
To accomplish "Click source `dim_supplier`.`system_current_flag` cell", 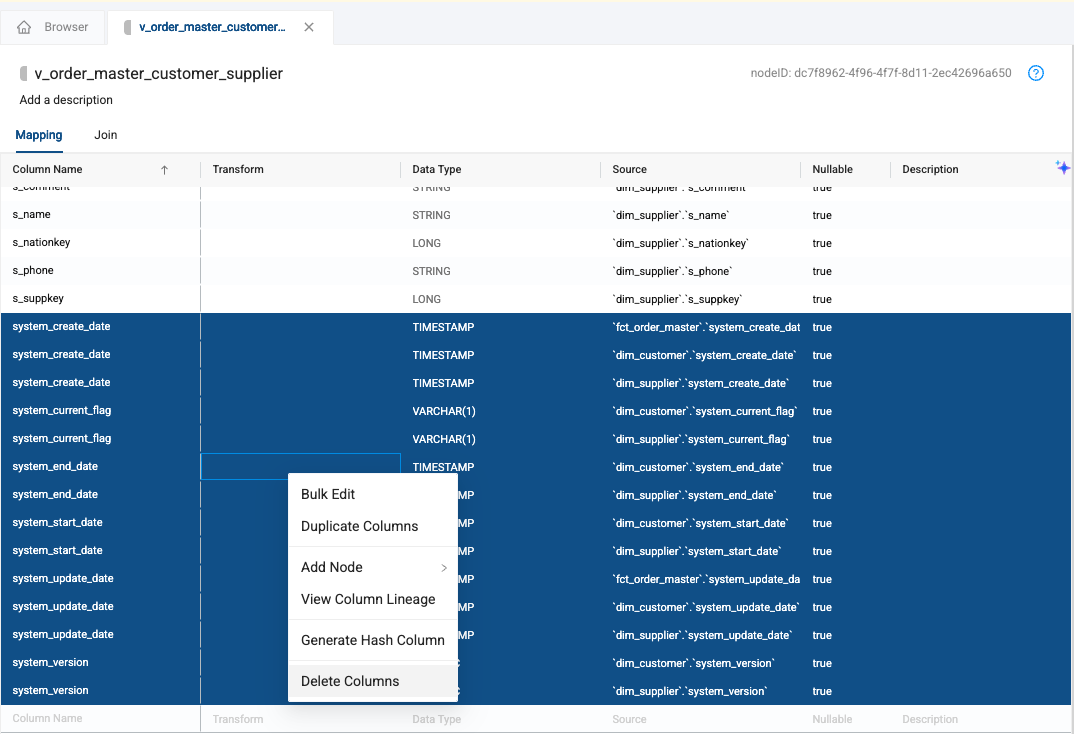I will tap(701, 440).
